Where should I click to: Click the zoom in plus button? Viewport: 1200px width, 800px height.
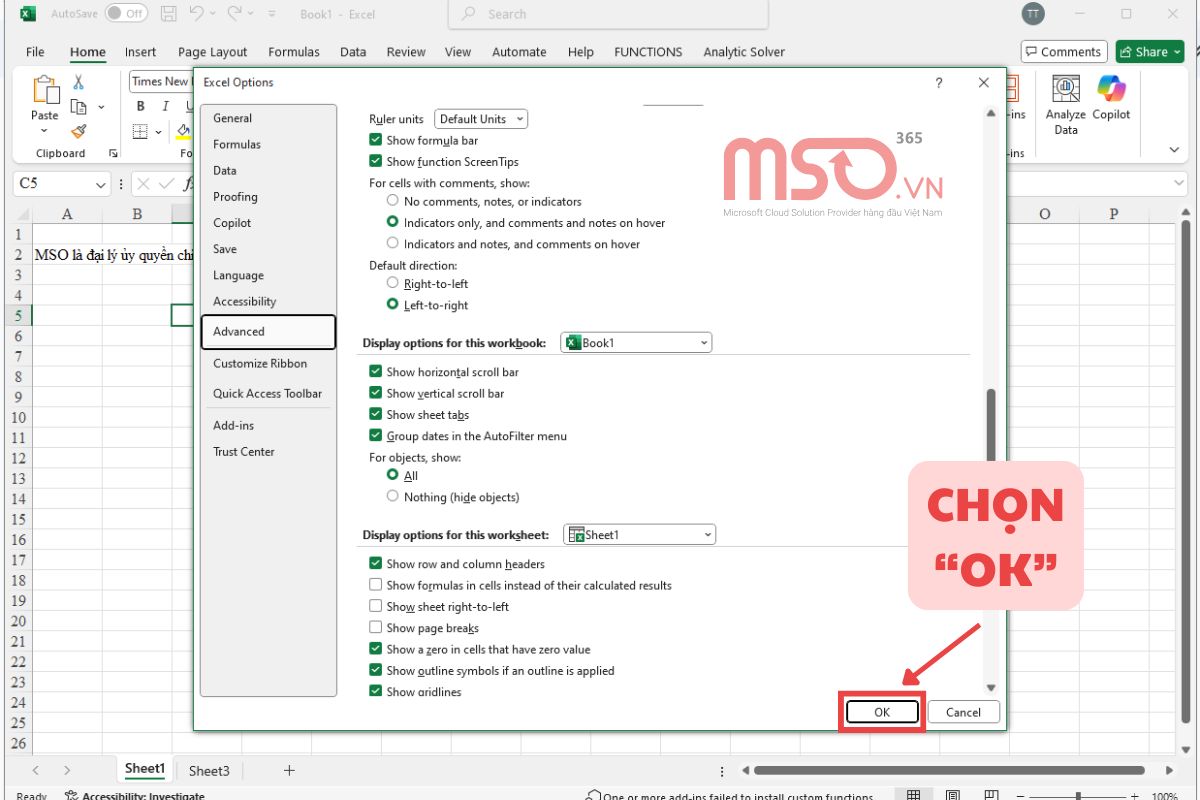(1133, 796)
